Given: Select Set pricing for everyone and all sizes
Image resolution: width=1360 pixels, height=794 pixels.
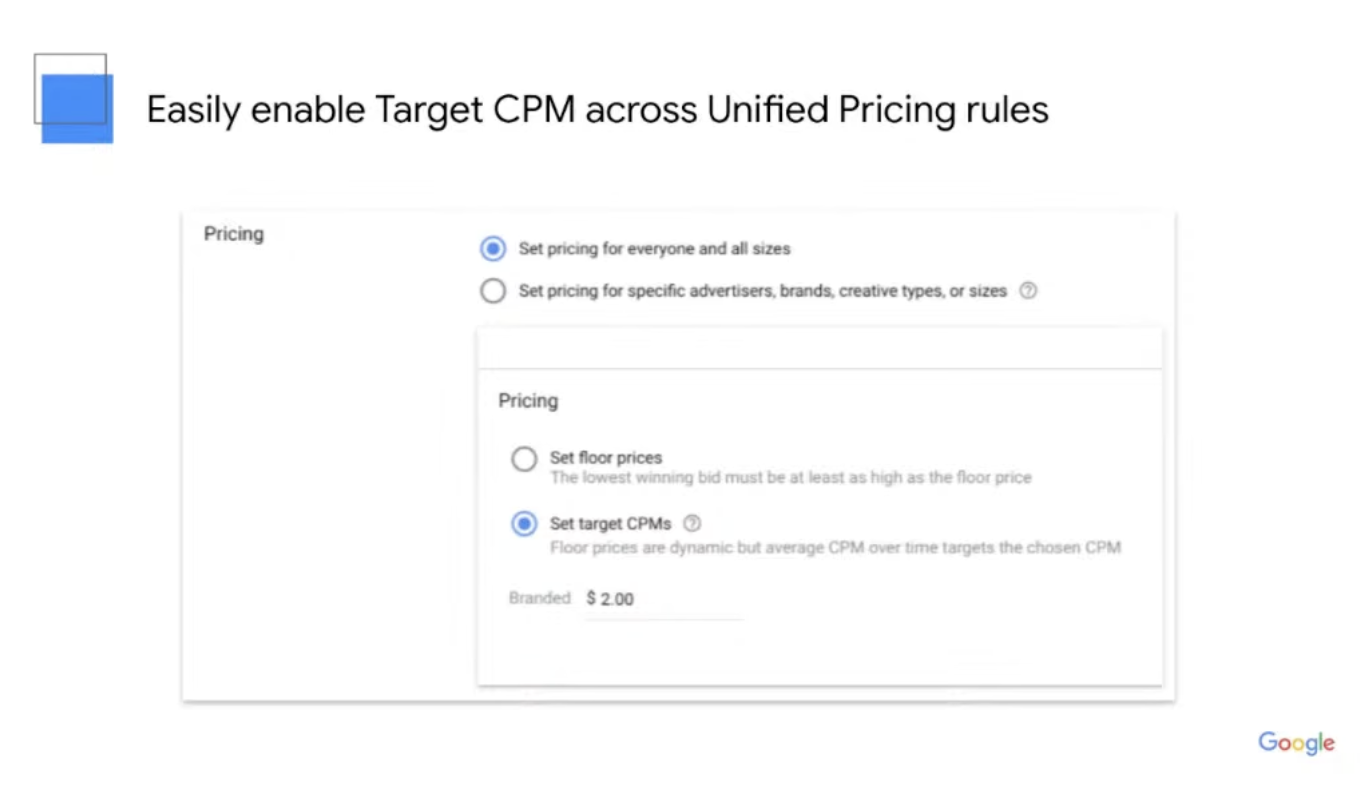Looking at the screenshot, I should click(492, 248).
